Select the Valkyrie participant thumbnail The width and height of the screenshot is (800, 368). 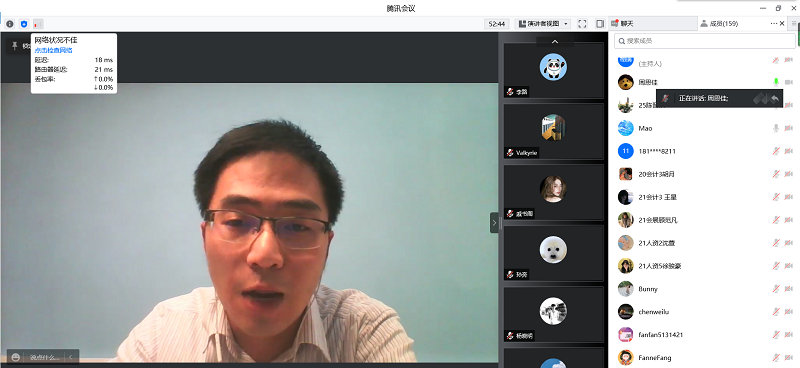coord(554,132)
